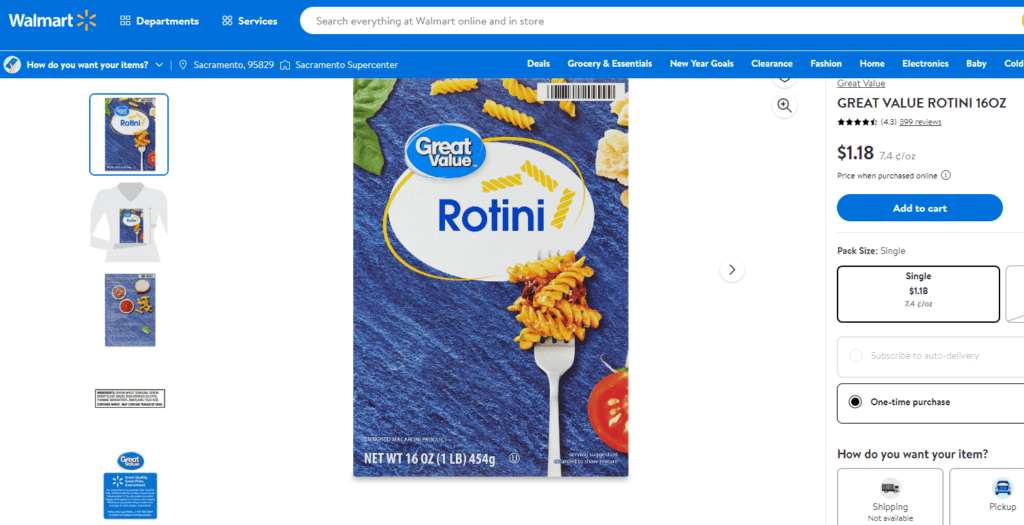Expand How do you want your items dropdown
This screenshot has height=525, width=1024.
[159, 65]
